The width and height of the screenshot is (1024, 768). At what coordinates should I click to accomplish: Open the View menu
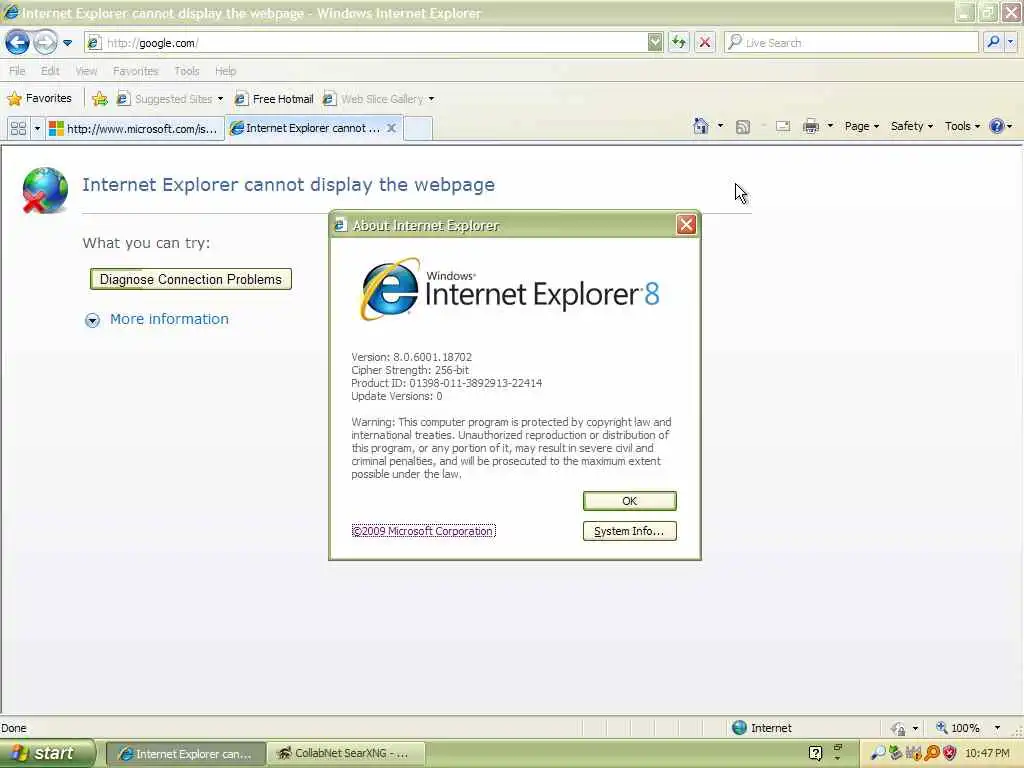[86, 71]
